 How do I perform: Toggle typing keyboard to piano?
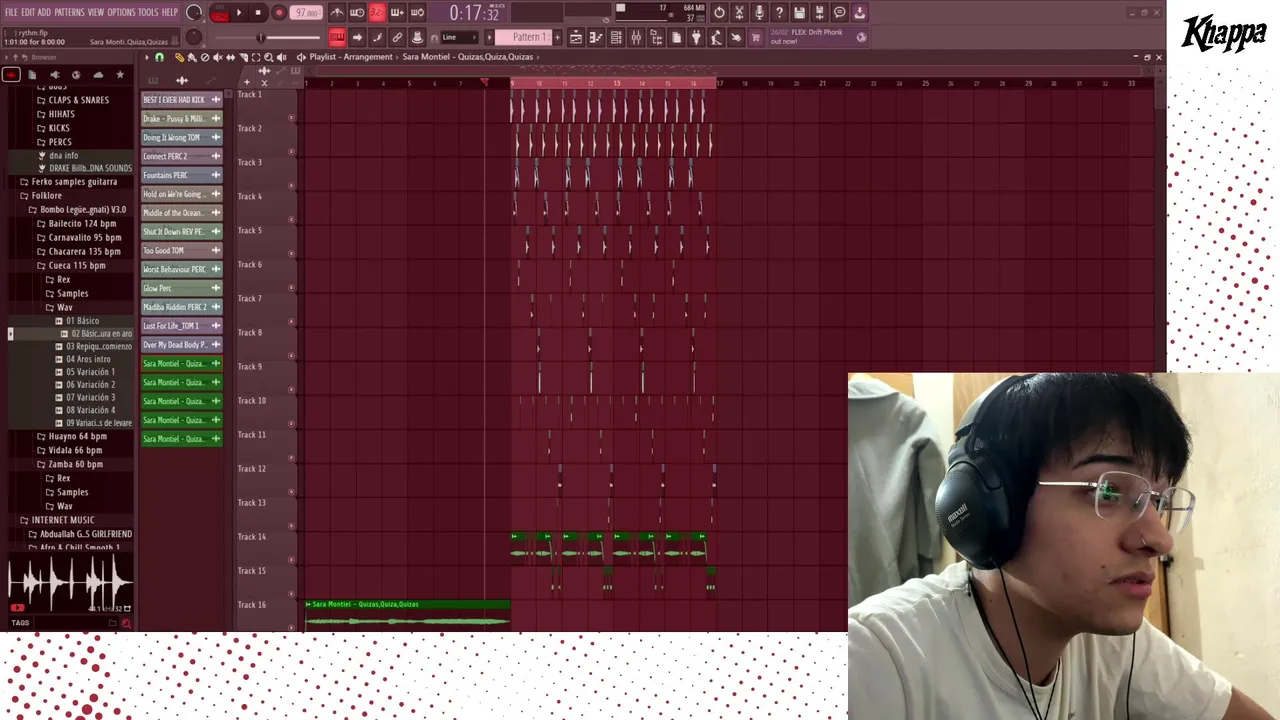point(337,37)
